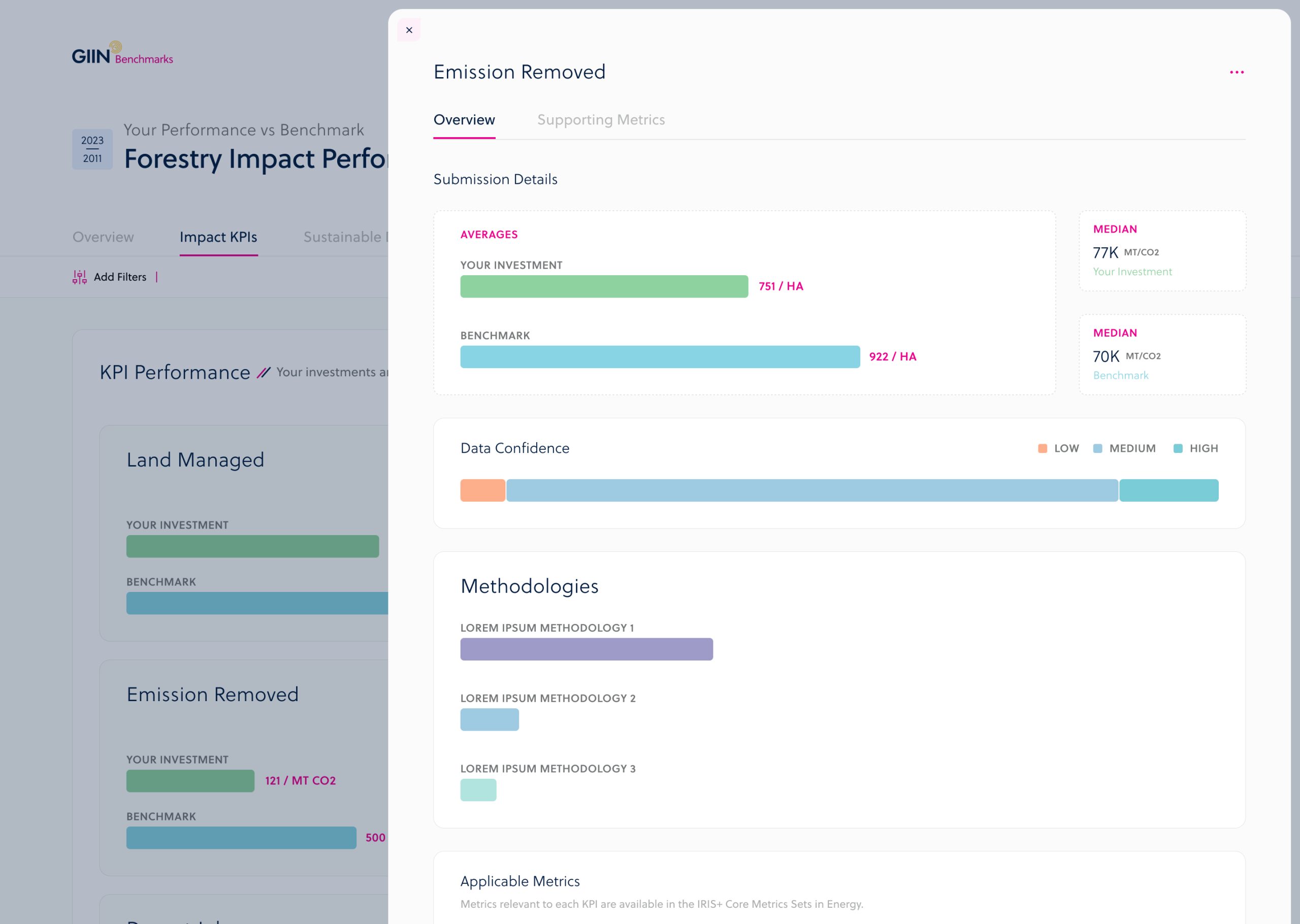Click the Emission Removed card title in background
Screen dimensions: 1300x924
pyautogui.click(x=212, y=694)
